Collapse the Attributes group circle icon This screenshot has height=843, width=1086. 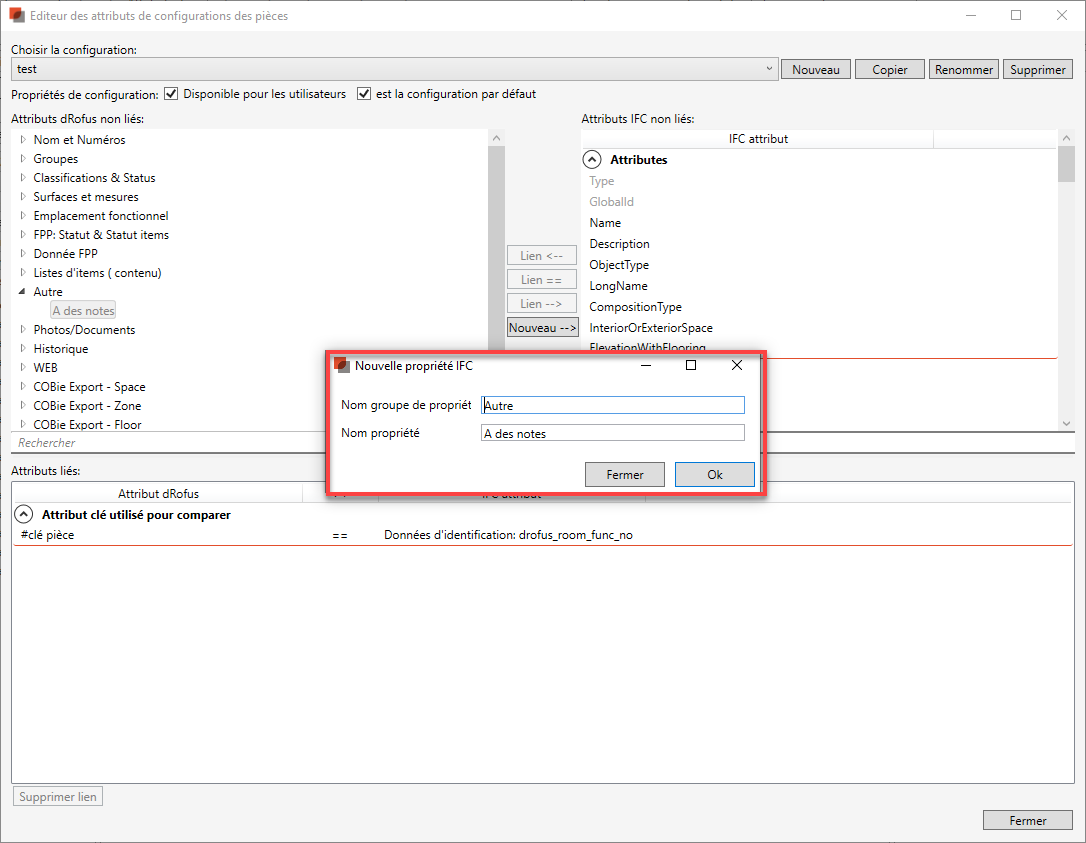592,160
